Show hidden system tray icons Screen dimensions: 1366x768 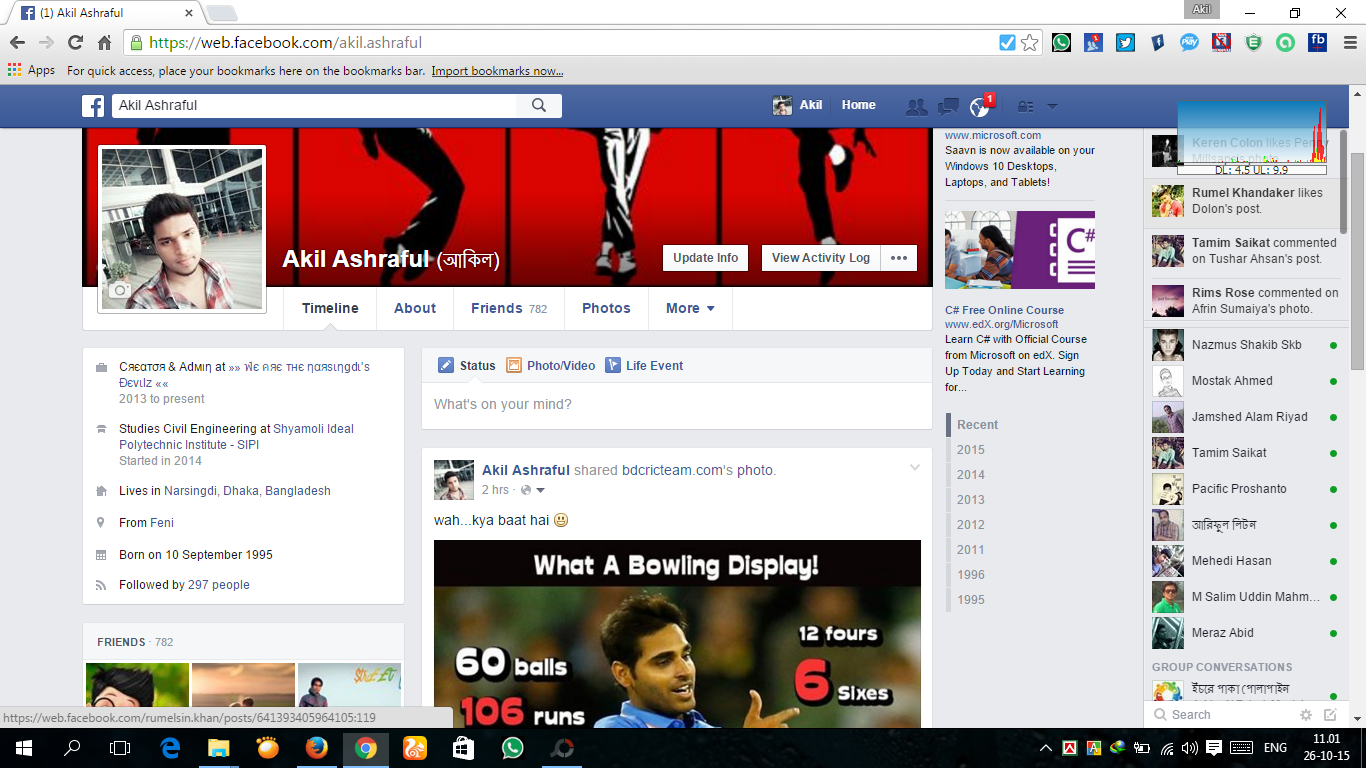click(x=1046, y=748)
